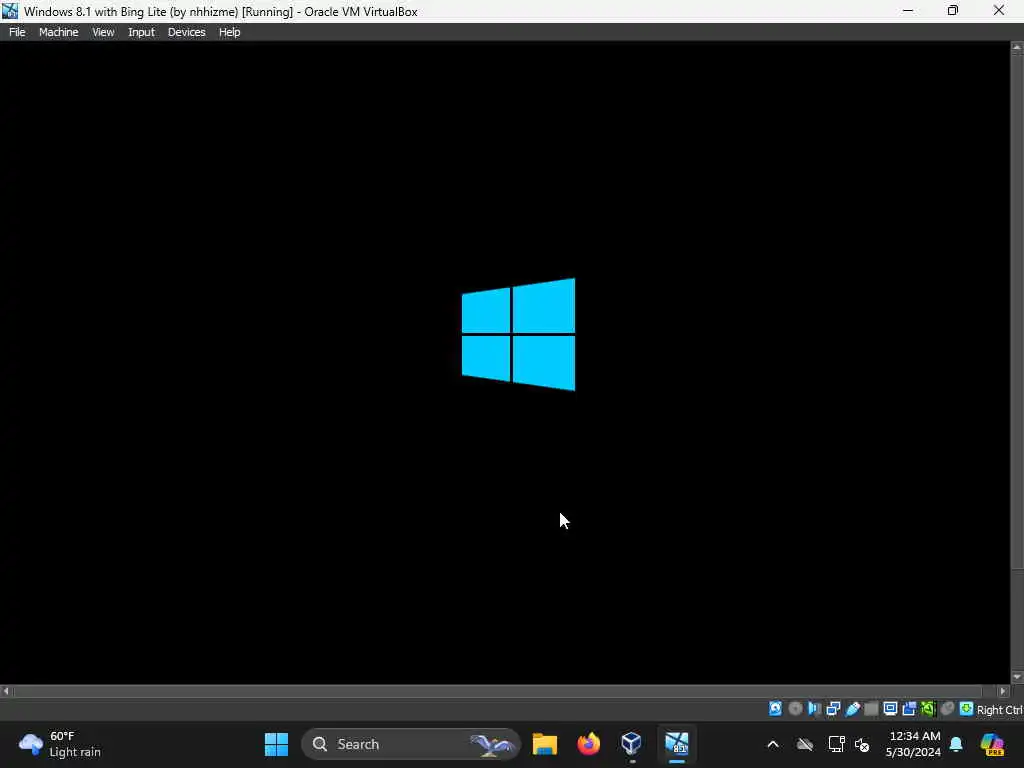1024x768 pixels.
Task: Click the VirtualBox window title icon
Action: [10, 11]
